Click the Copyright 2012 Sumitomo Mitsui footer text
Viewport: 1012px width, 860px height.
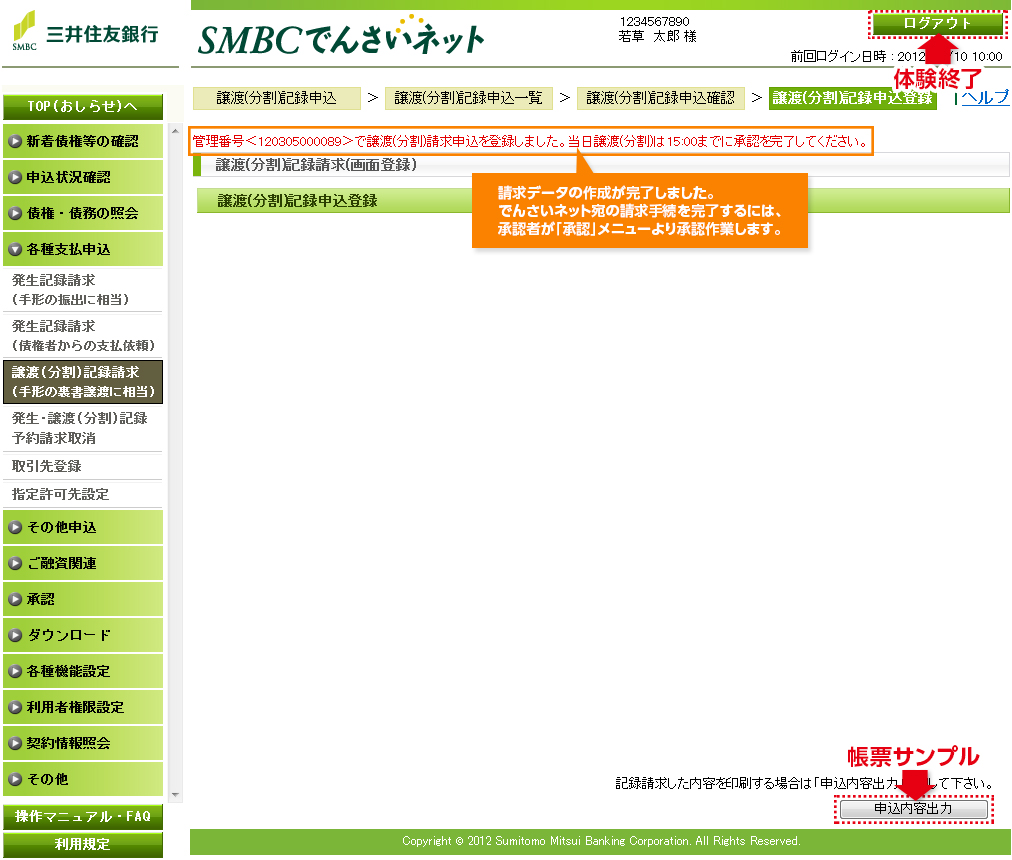tap(601, 841)
